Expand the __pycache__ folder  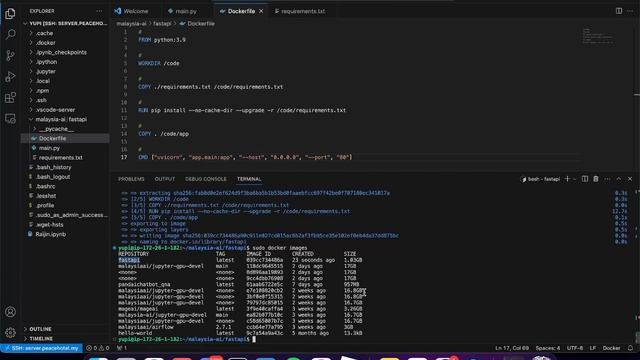point(65,129)
